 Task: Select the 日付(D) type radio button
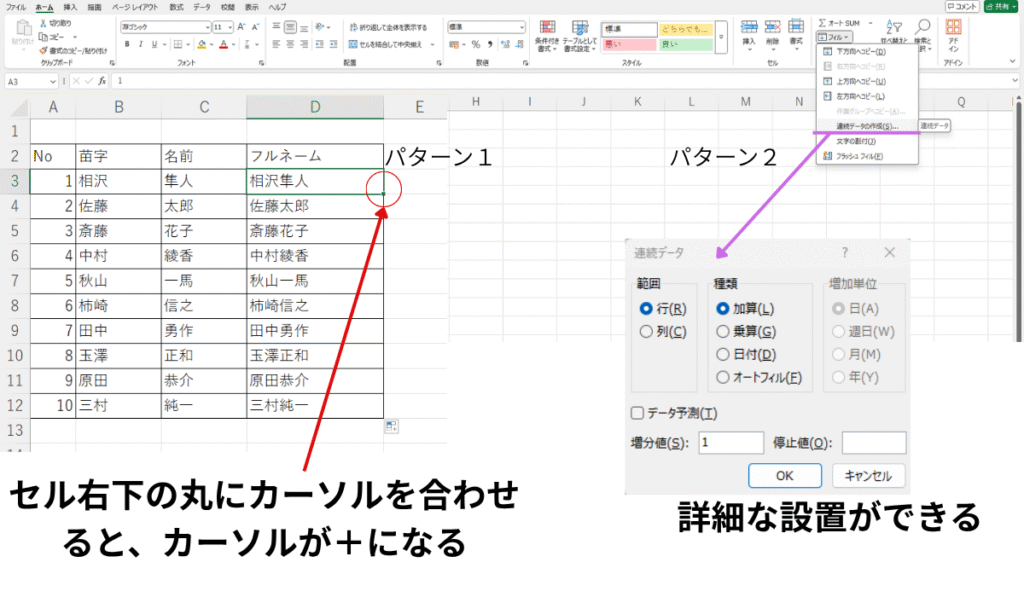(x=723, y=354)
